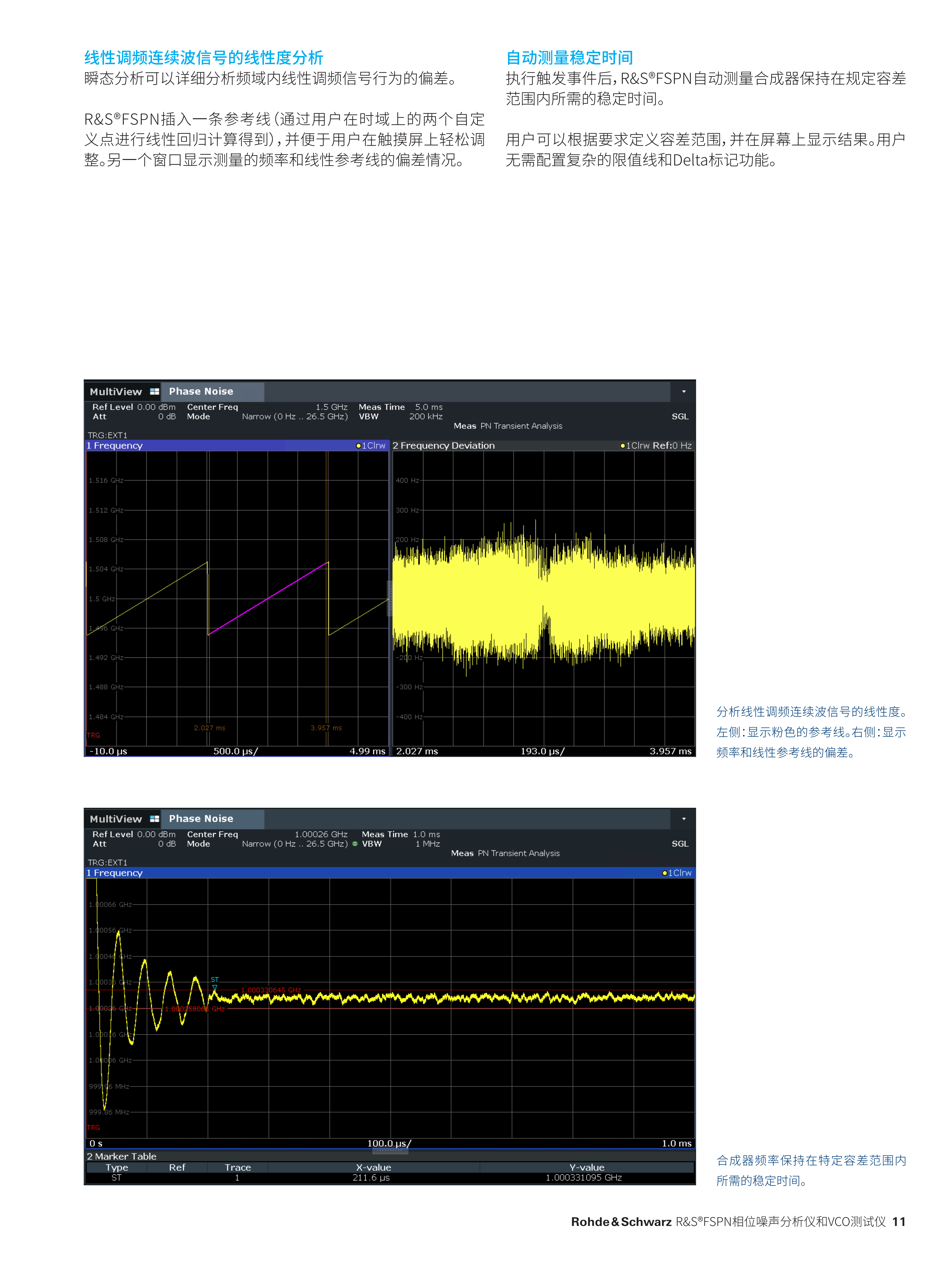Click splitter handle above the Marker Table

(x=390, y=1150)
